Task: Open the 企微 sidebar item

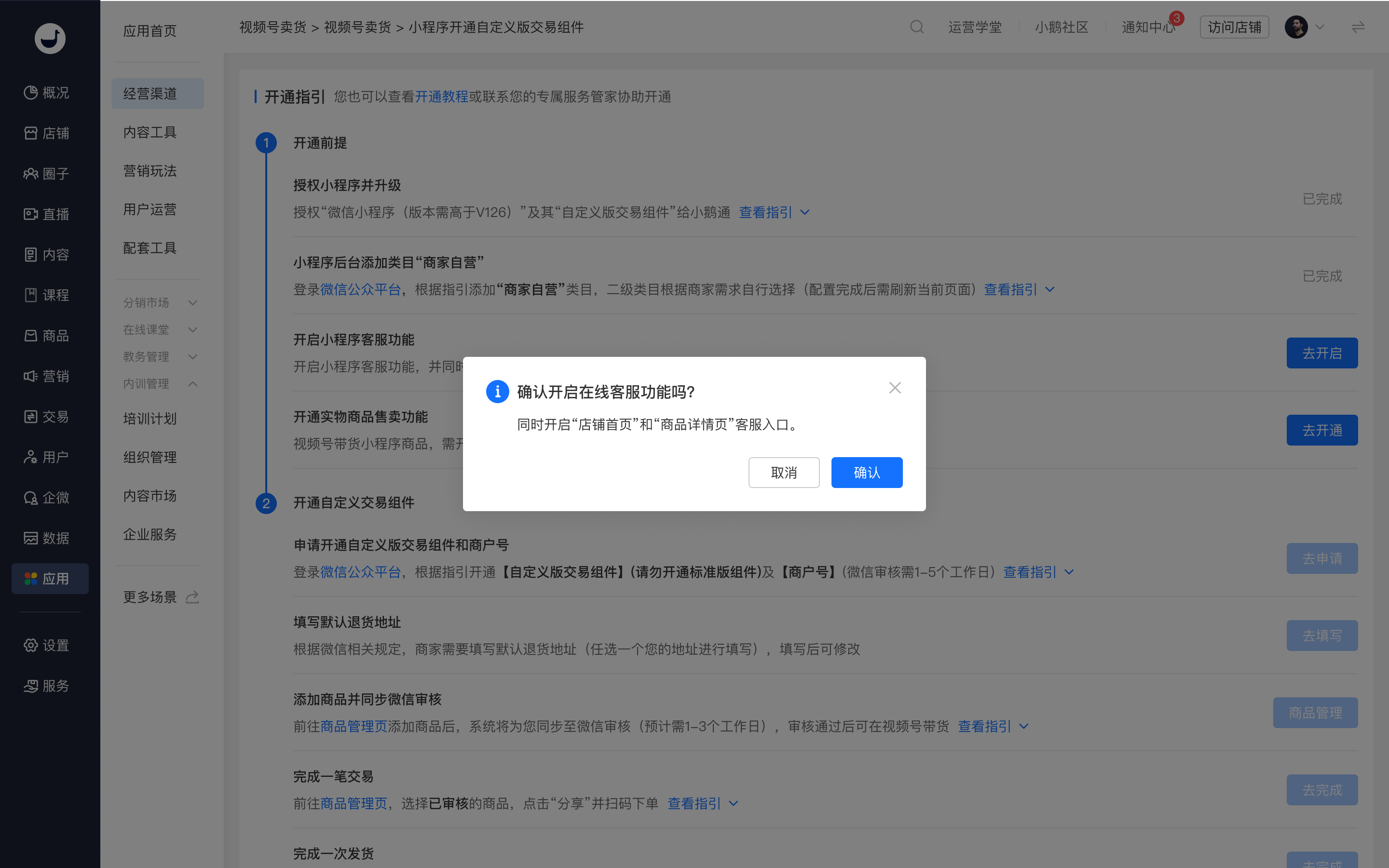Action: pyautogui.click(x=47, y=498)
